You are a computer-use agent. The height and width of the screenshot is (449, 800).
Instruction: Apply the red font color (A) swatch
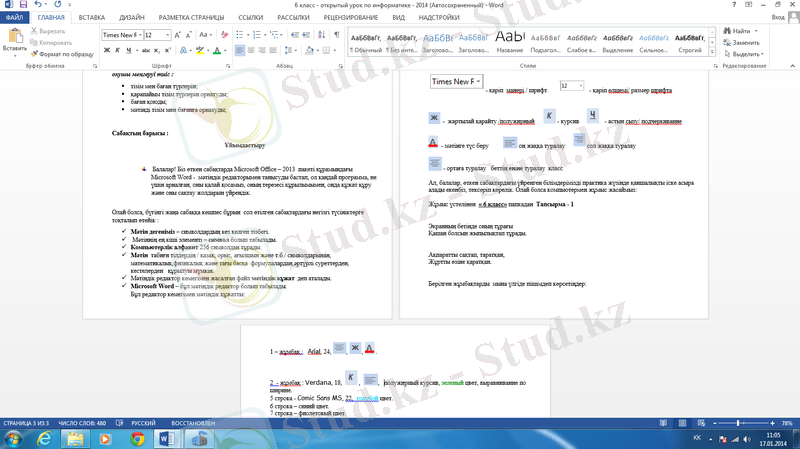[x=217, y=50]
